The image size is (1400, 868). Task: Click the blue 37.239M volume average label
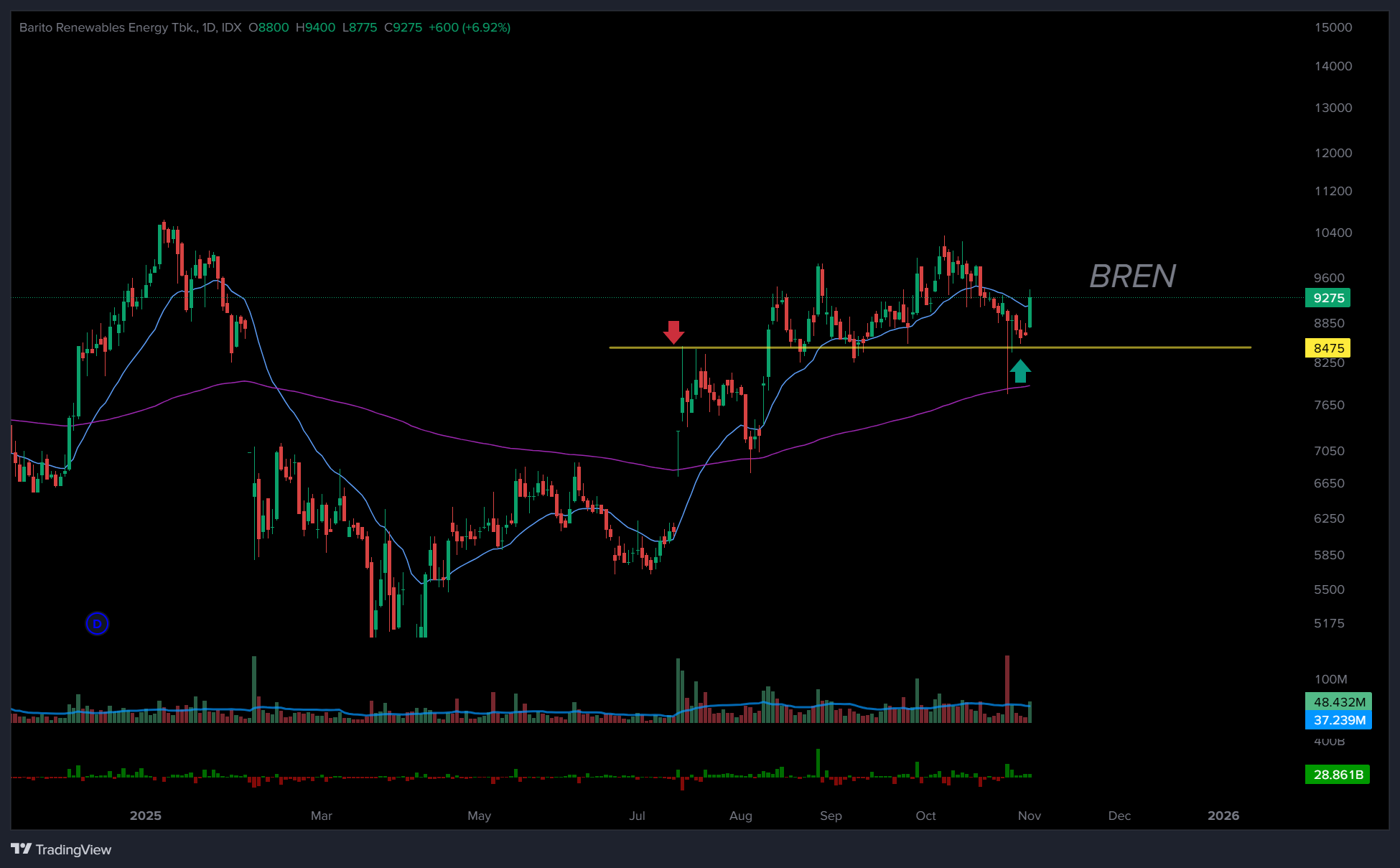[1338, 719]
